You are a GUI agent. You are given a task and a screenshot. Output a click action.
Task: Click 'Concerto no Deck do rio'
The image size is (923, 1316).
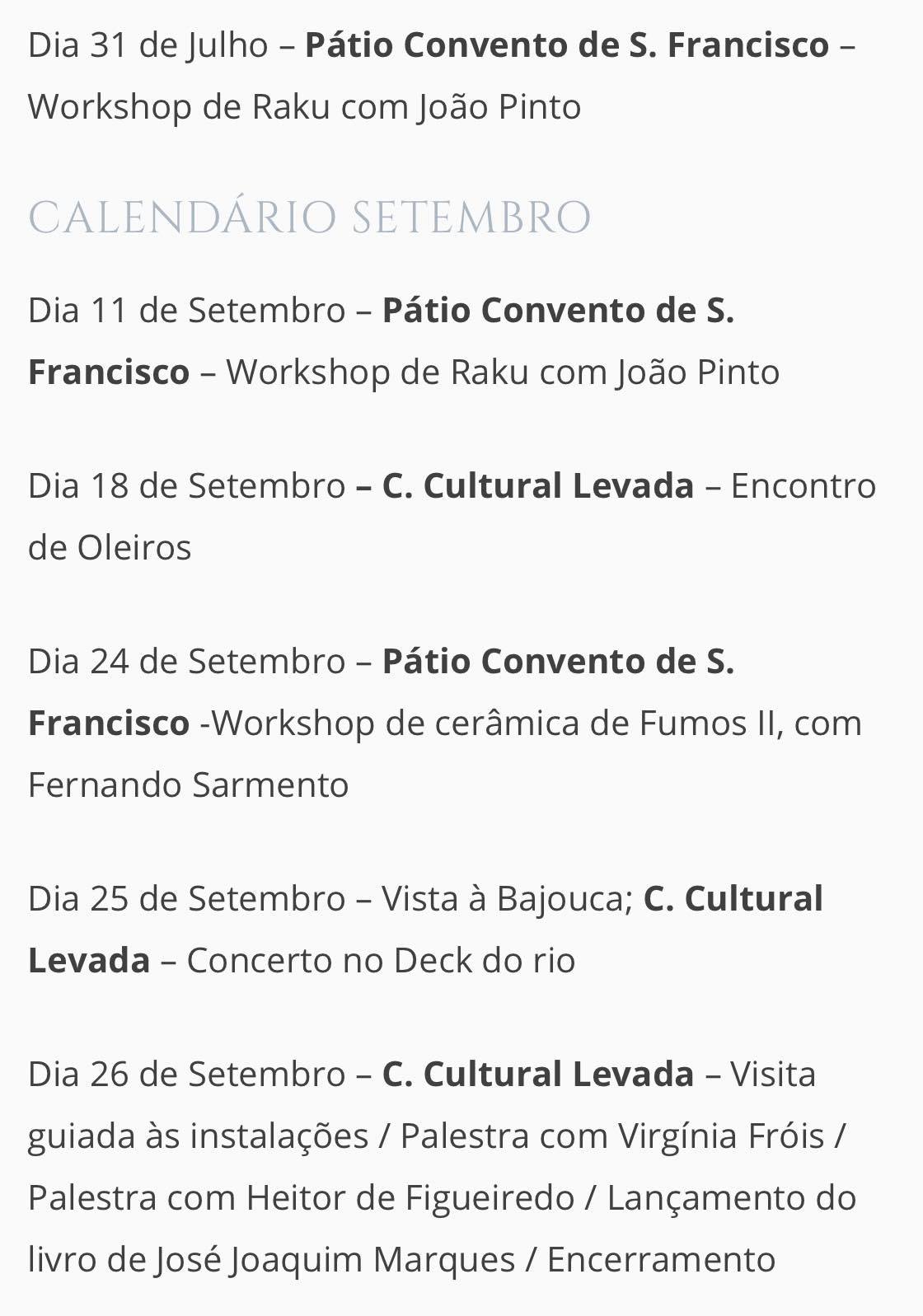(381, 960)
